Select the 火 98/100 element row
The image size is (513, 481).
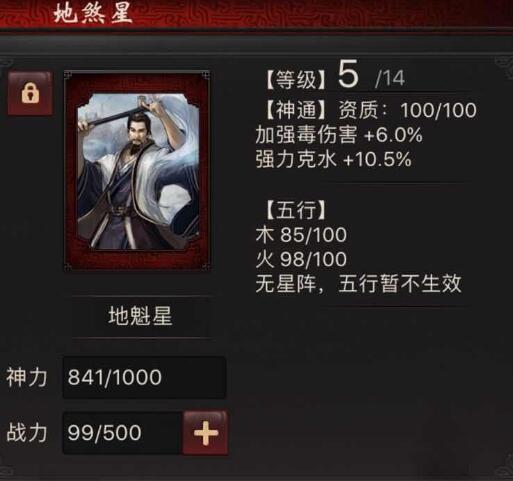pos(301,259)
